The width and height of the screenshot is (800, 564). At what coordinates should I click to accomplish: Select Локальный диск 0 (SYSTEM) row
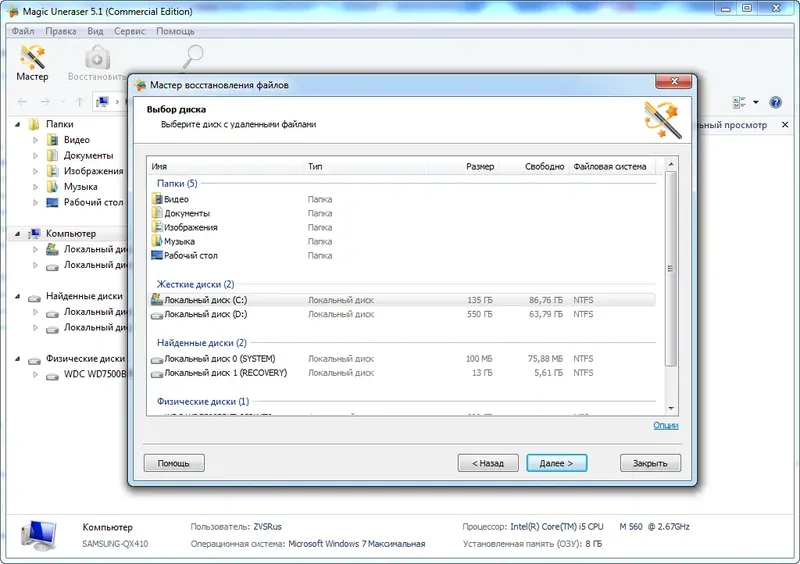[x=403, y=359]
